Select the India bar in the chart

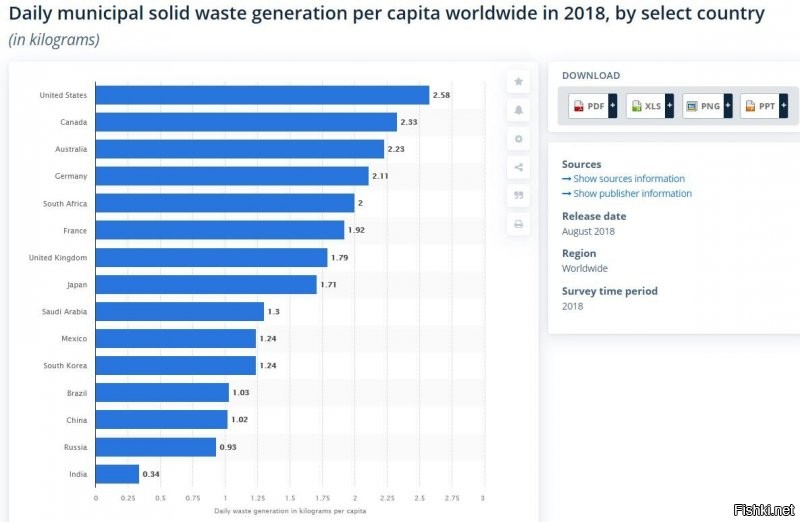click(x=117, y=473)
